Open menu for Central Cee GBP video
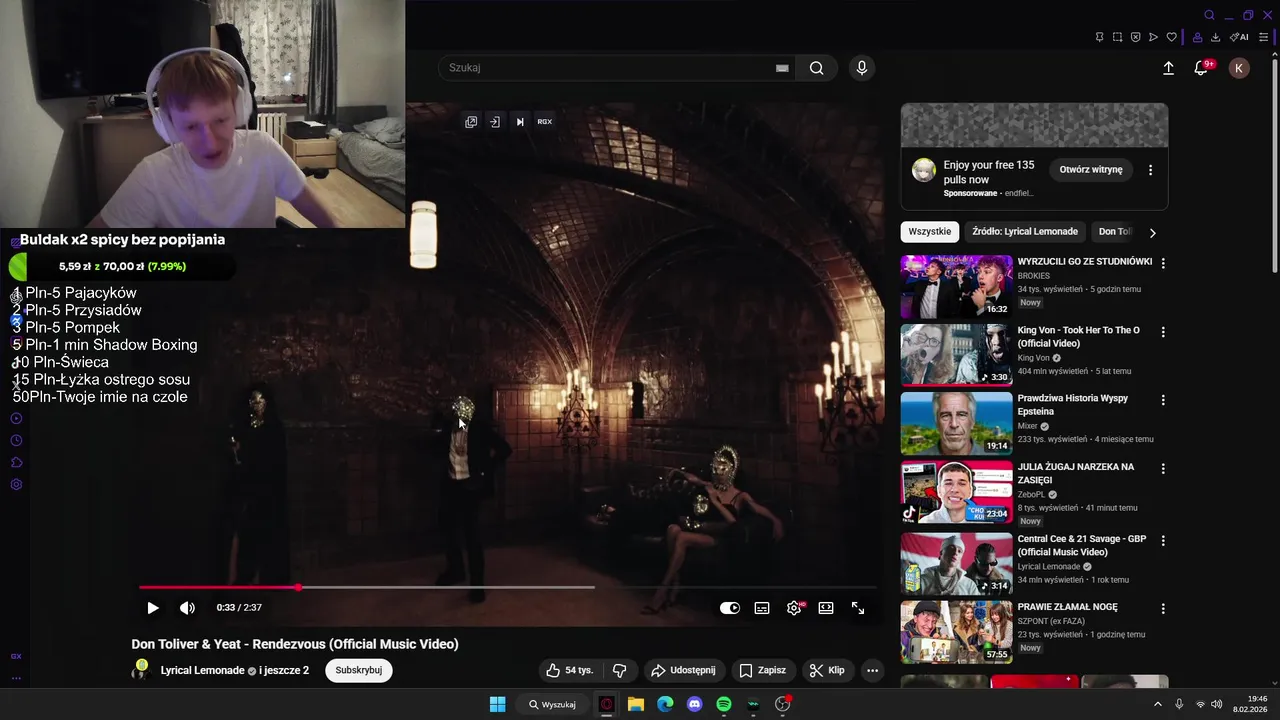1280x720 pixels. 1162,540
